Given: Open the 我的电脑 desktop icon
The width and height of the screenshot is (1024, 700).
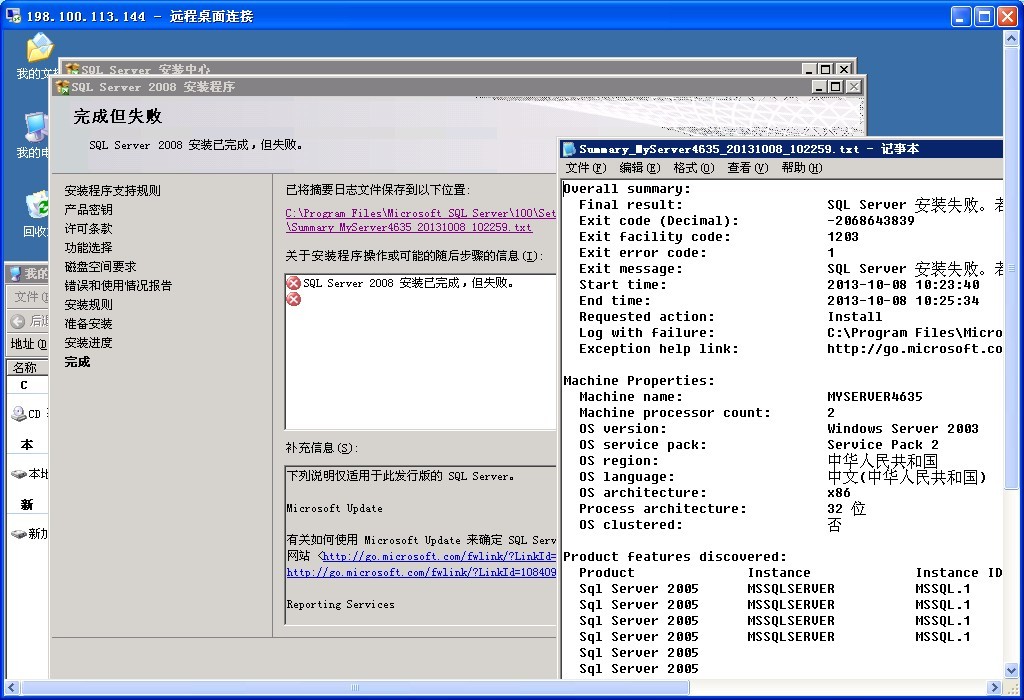Looking at the screenshot, I should pyautogui.click(x=35, y=125).
